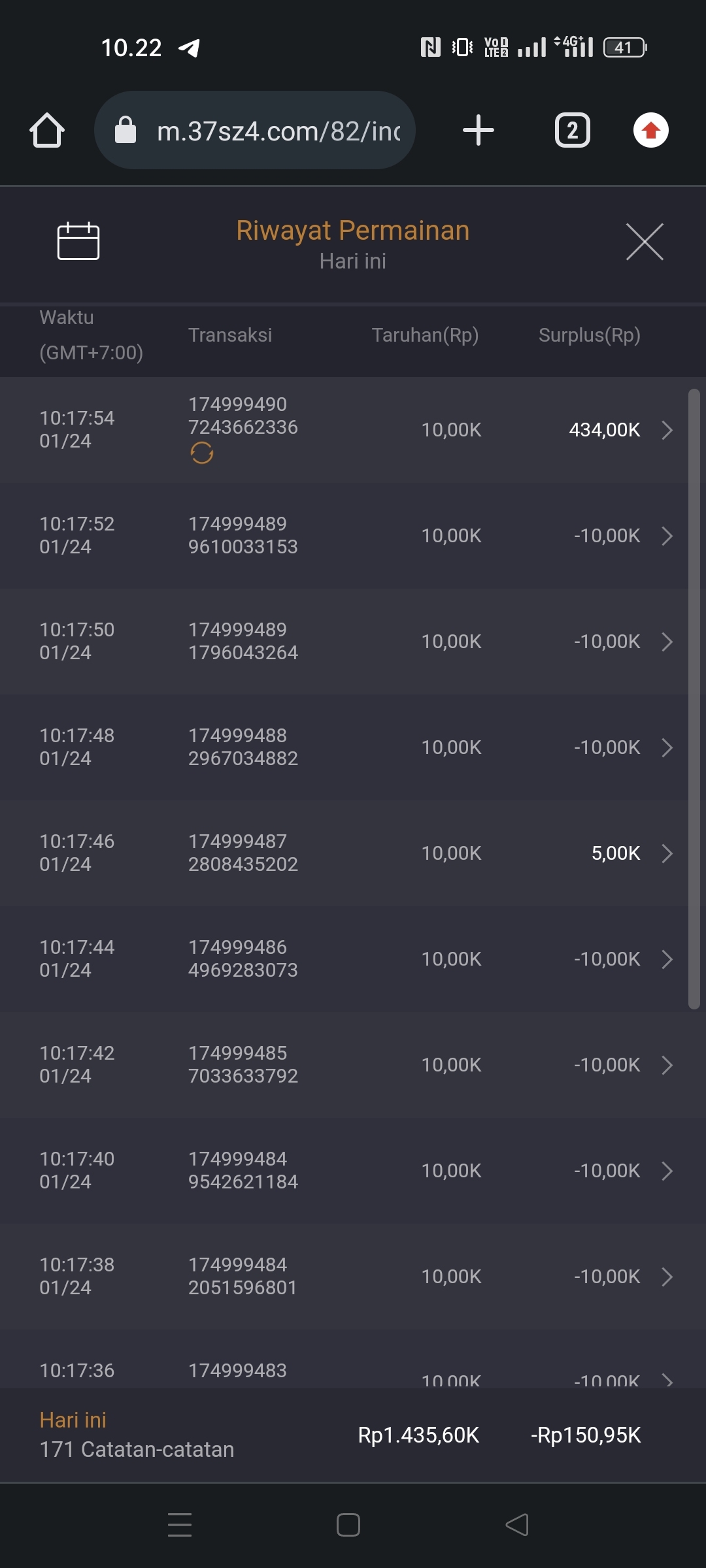Select the 10:17:50 bet history row
Image resolution: width=706 pixels, height=1568 pixels.
[x=340, y=642]
